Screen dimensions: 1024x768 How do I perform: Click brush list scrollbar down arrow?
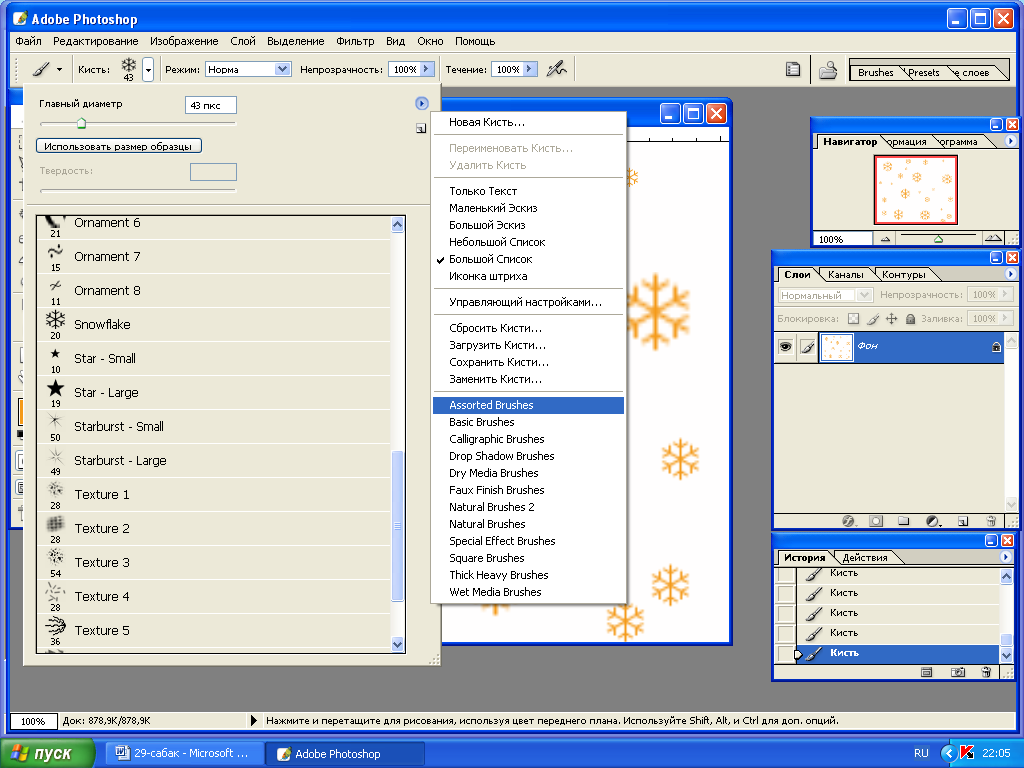tap(397, 644)
